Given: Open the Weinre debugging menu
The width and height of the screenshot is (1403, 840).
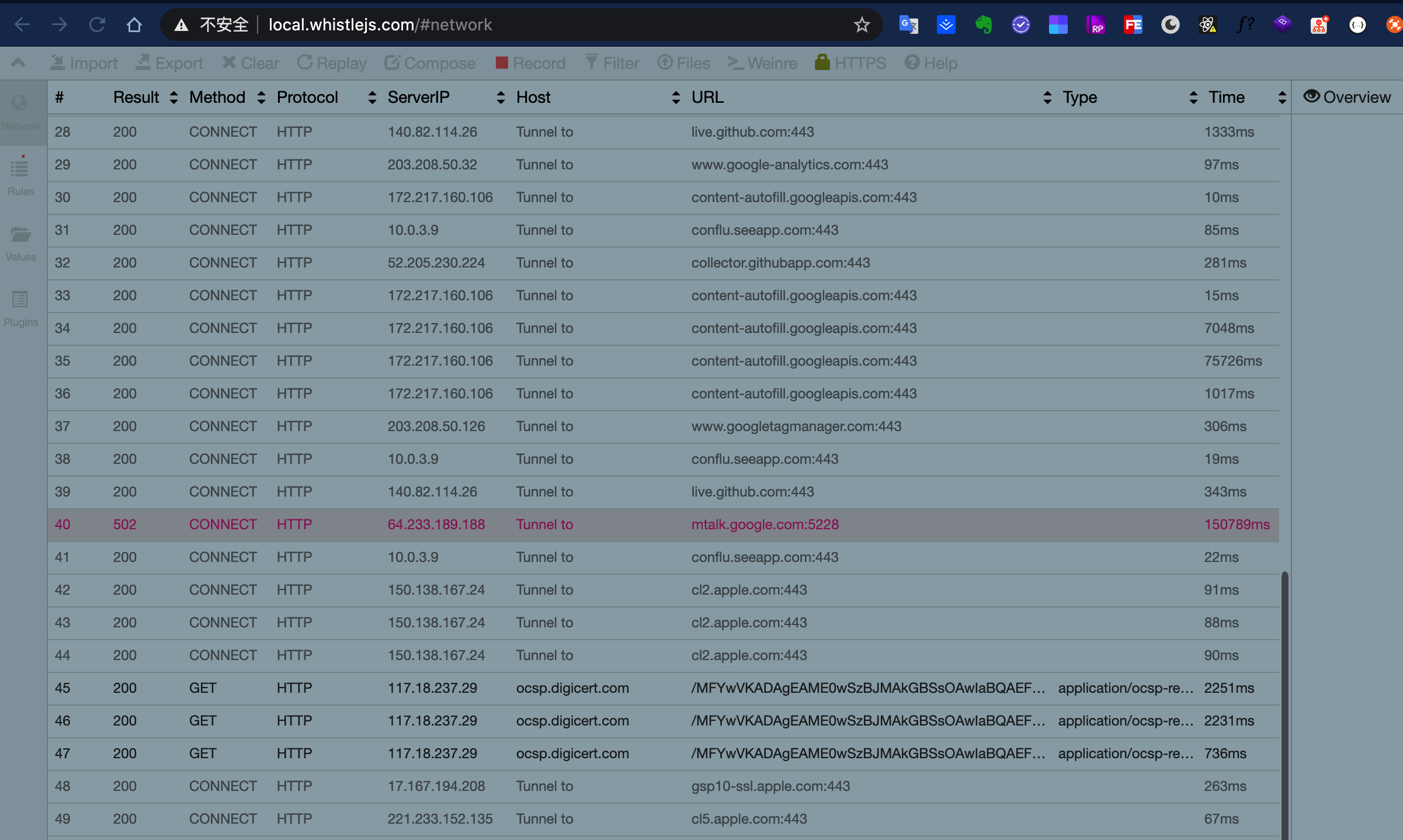Looking at the screenshot, I should [762, 63].
